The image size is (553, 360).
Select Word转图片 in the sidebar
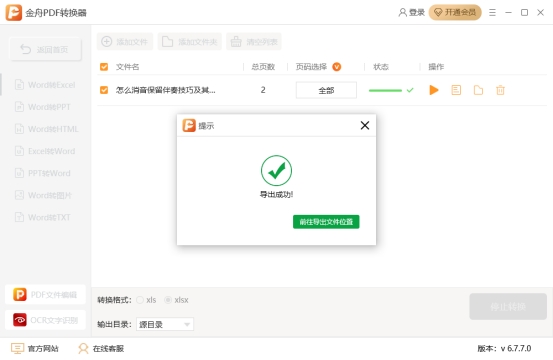(x=43, y=195)
